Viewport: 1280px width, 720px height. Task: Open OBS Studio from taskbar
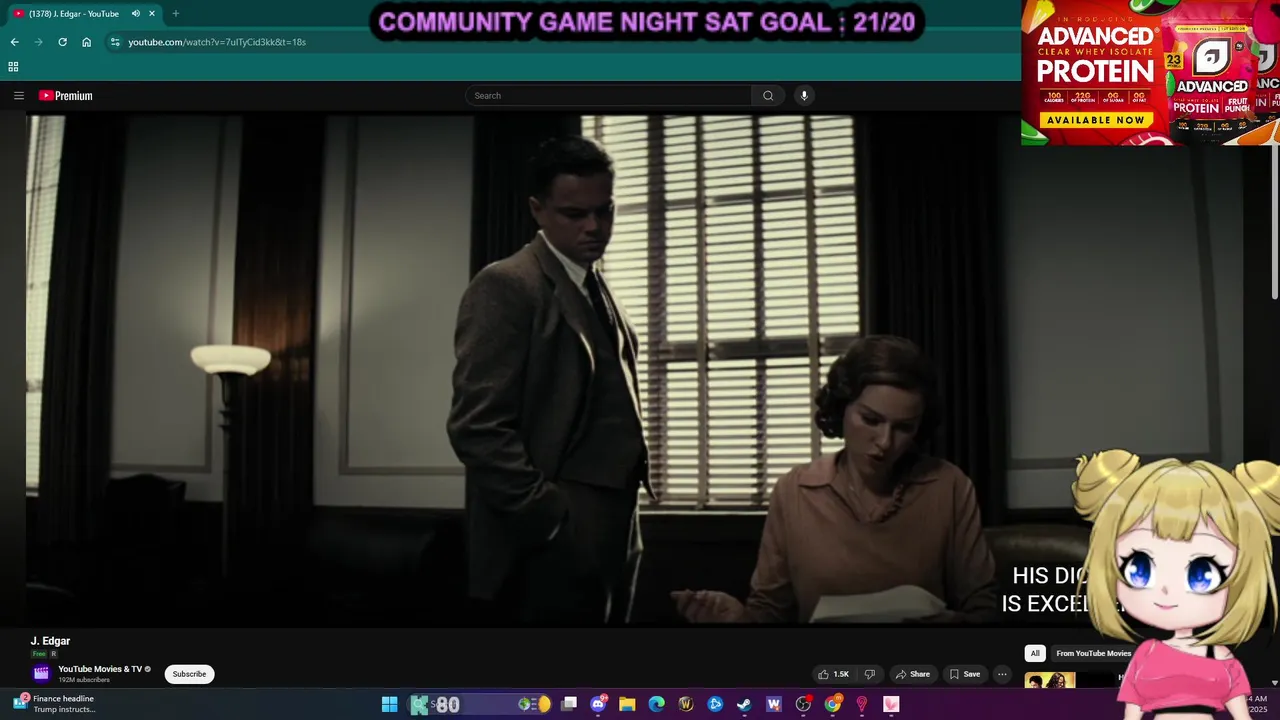point(803,704)
